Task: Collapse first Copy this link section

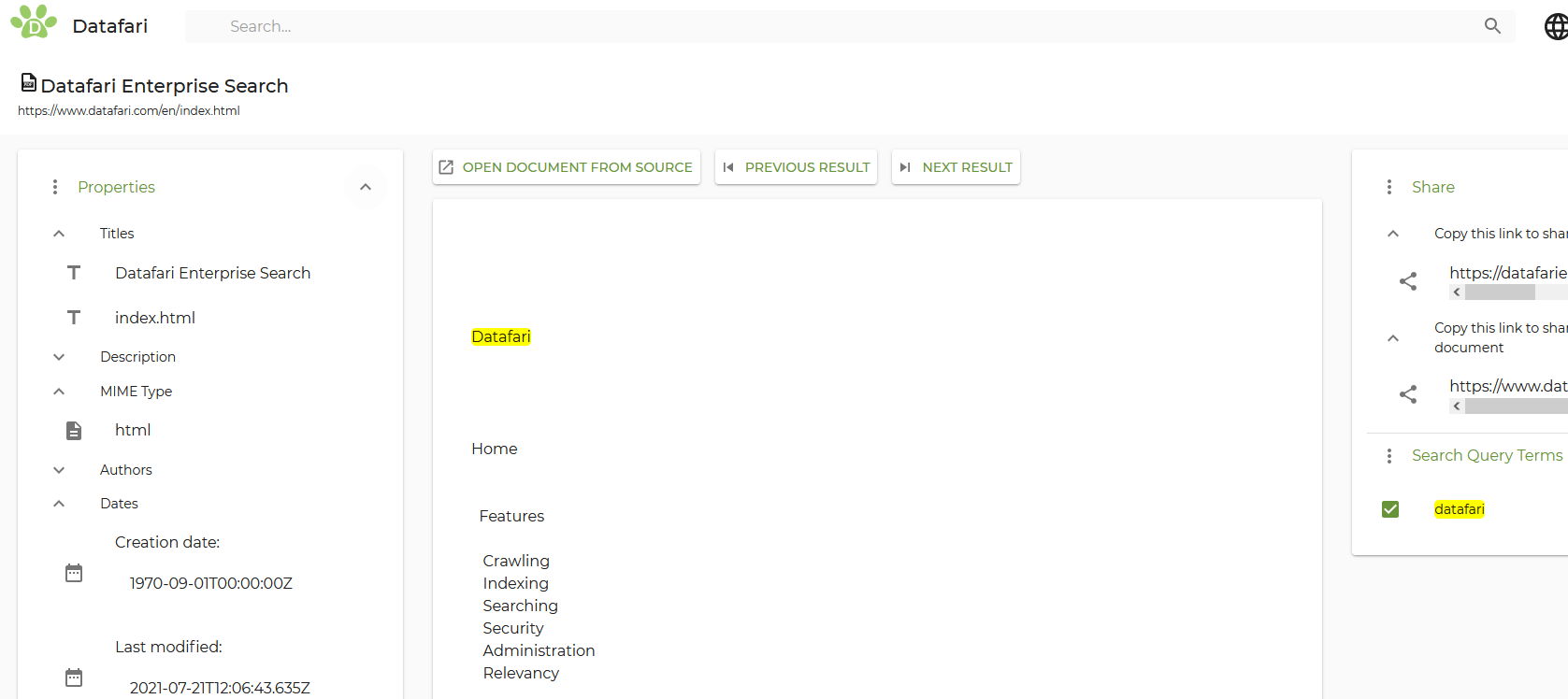Action: pos(1393,234)
